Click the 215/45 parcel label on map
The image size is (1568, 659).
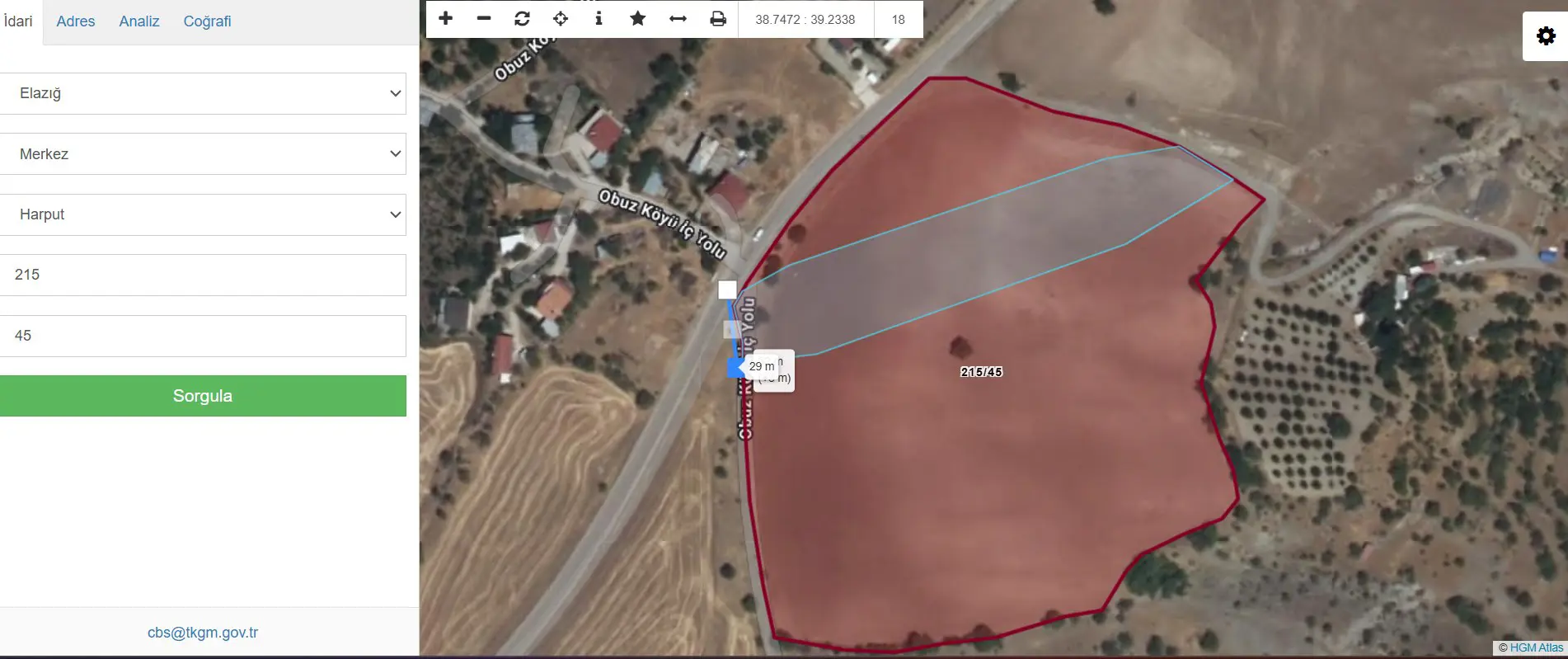981,372
